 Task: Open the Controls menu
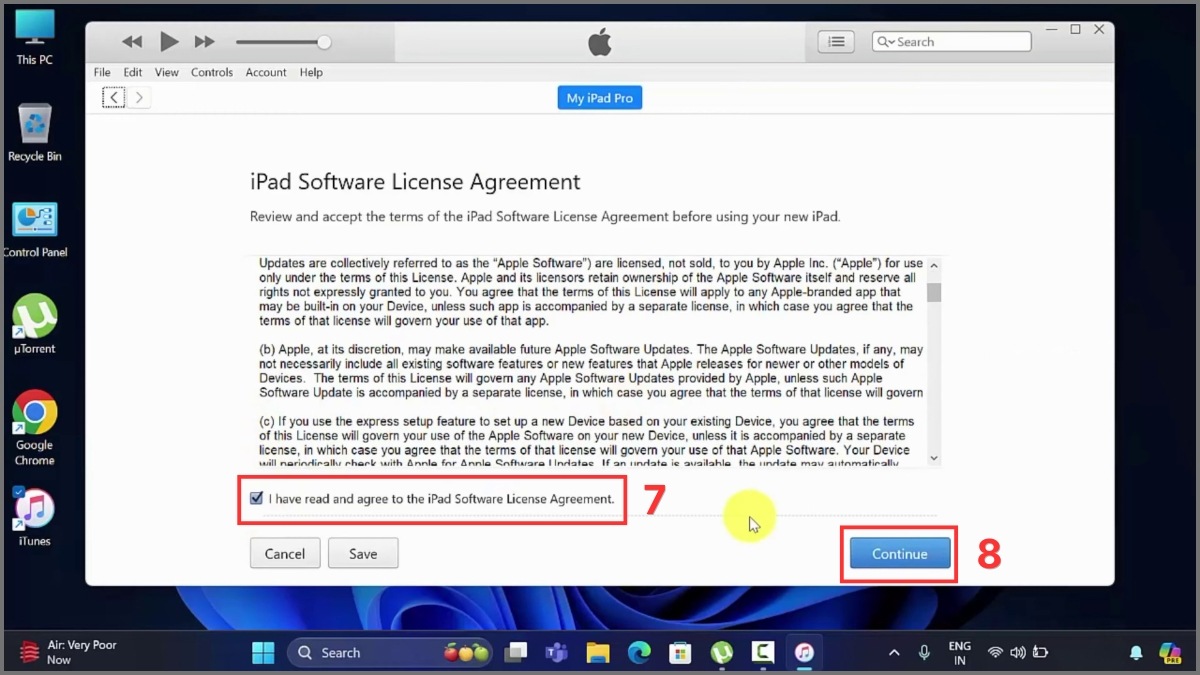(212, 72)
